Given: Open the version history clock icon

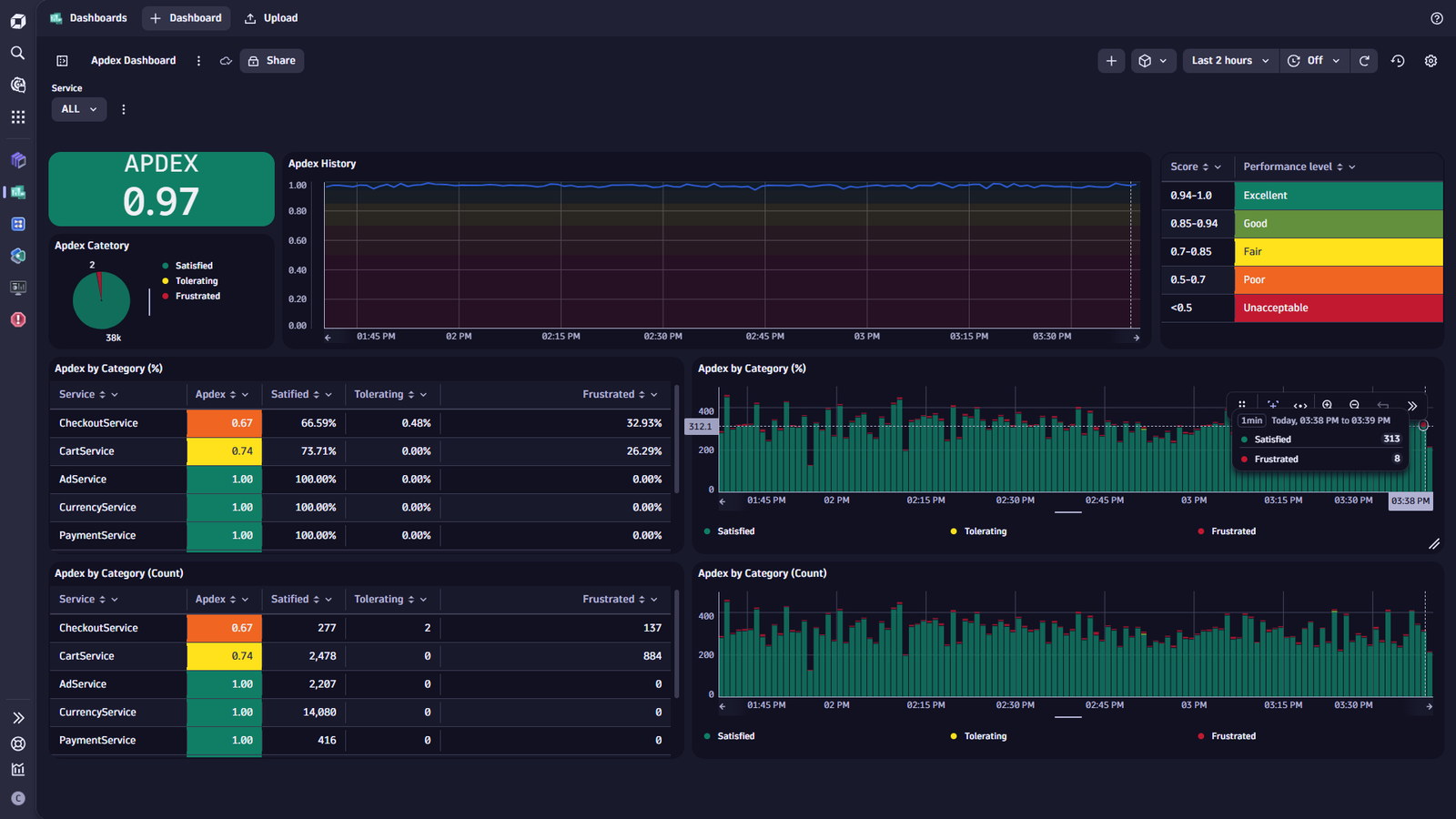Looking at the screenshot, I should point(1398,61).
